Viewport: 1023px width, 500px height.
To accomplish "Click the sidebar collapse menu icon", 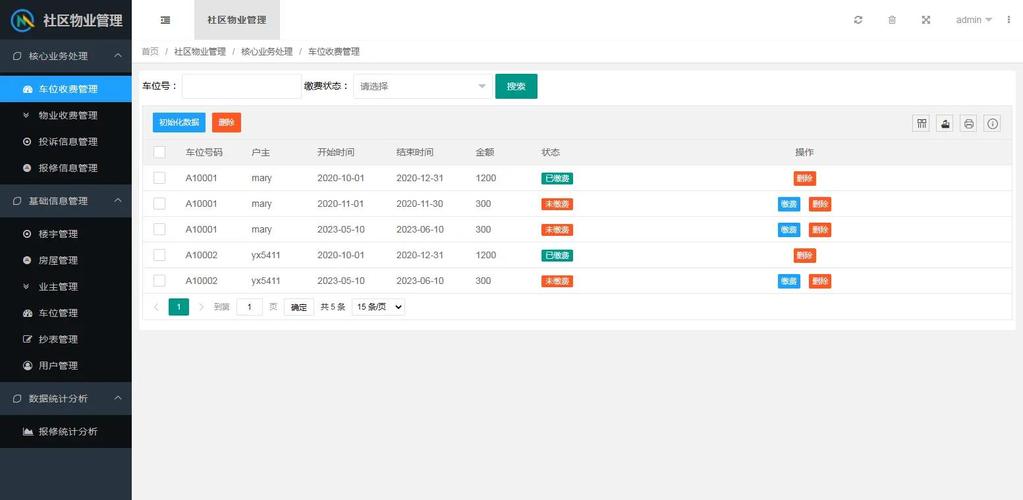I will 165,20.
